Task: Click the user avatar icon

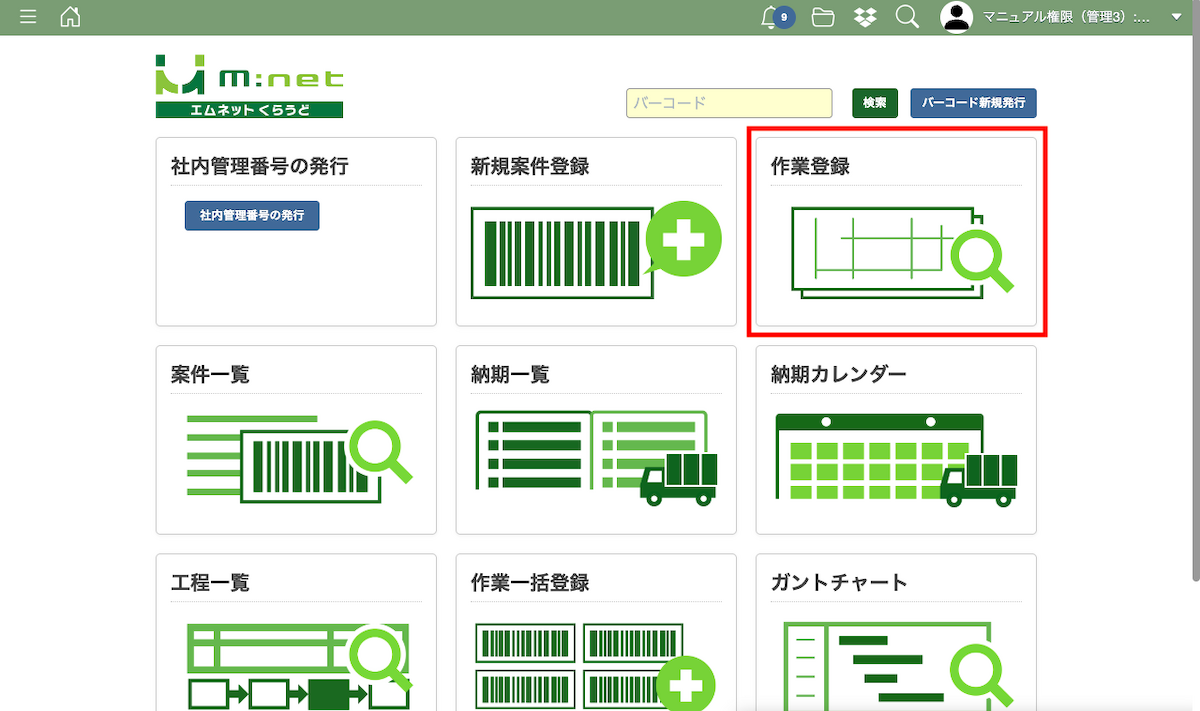Action: point(957,17)
